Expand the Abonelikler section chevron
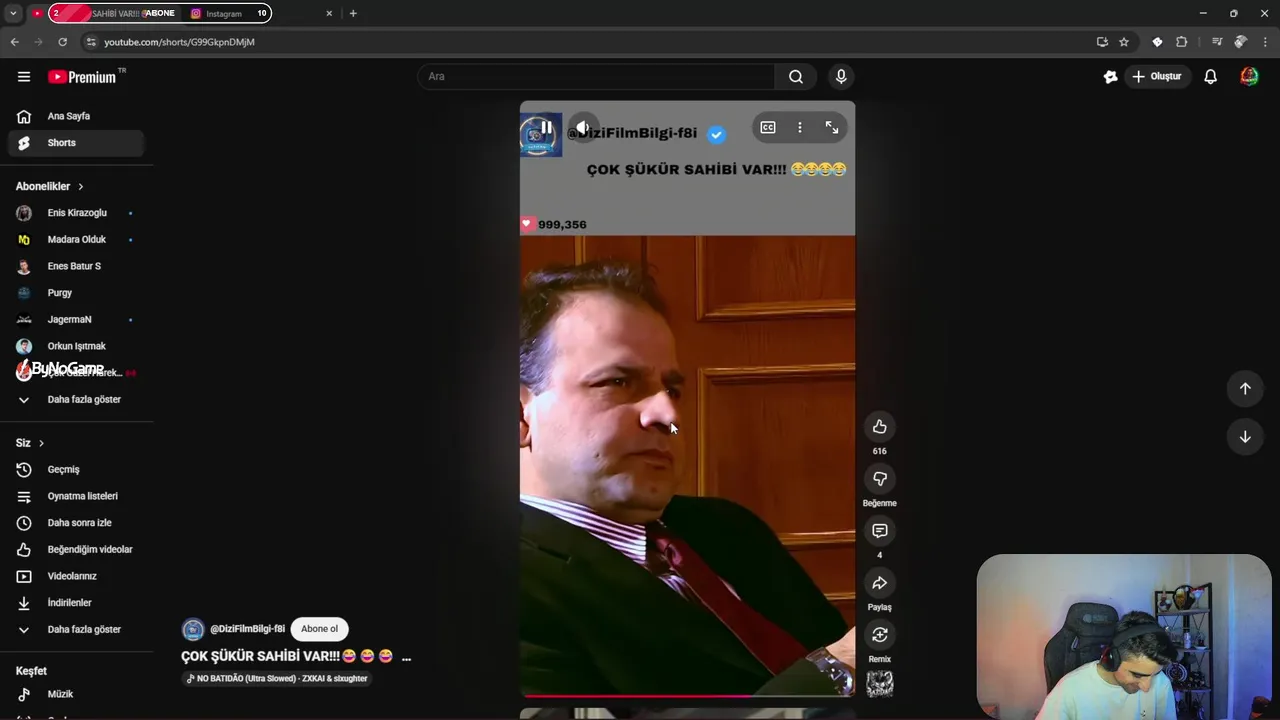Screen dimensions: 1280x720 (x=81, y=187)
